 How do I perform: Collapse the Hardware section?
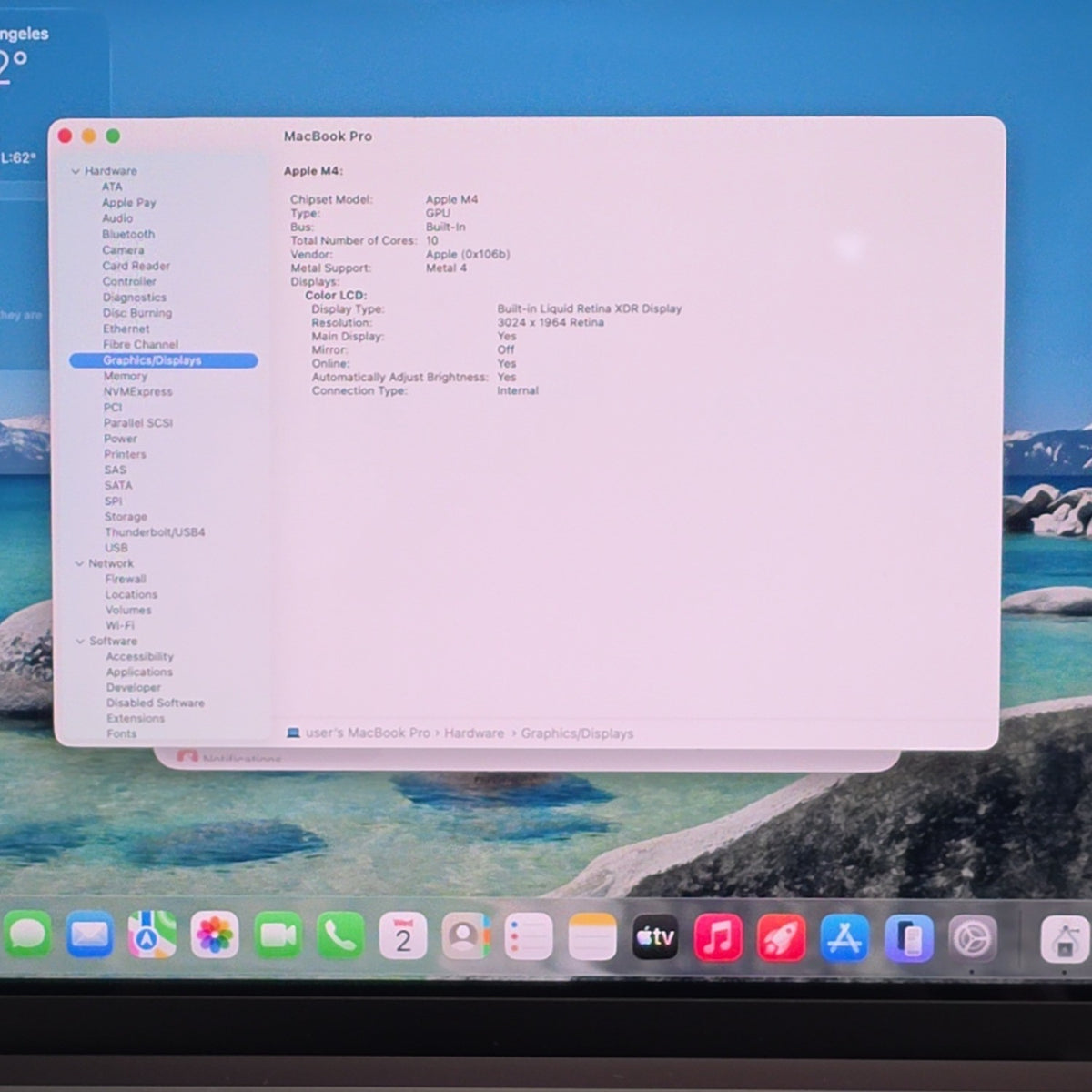(x=76, y=171)
